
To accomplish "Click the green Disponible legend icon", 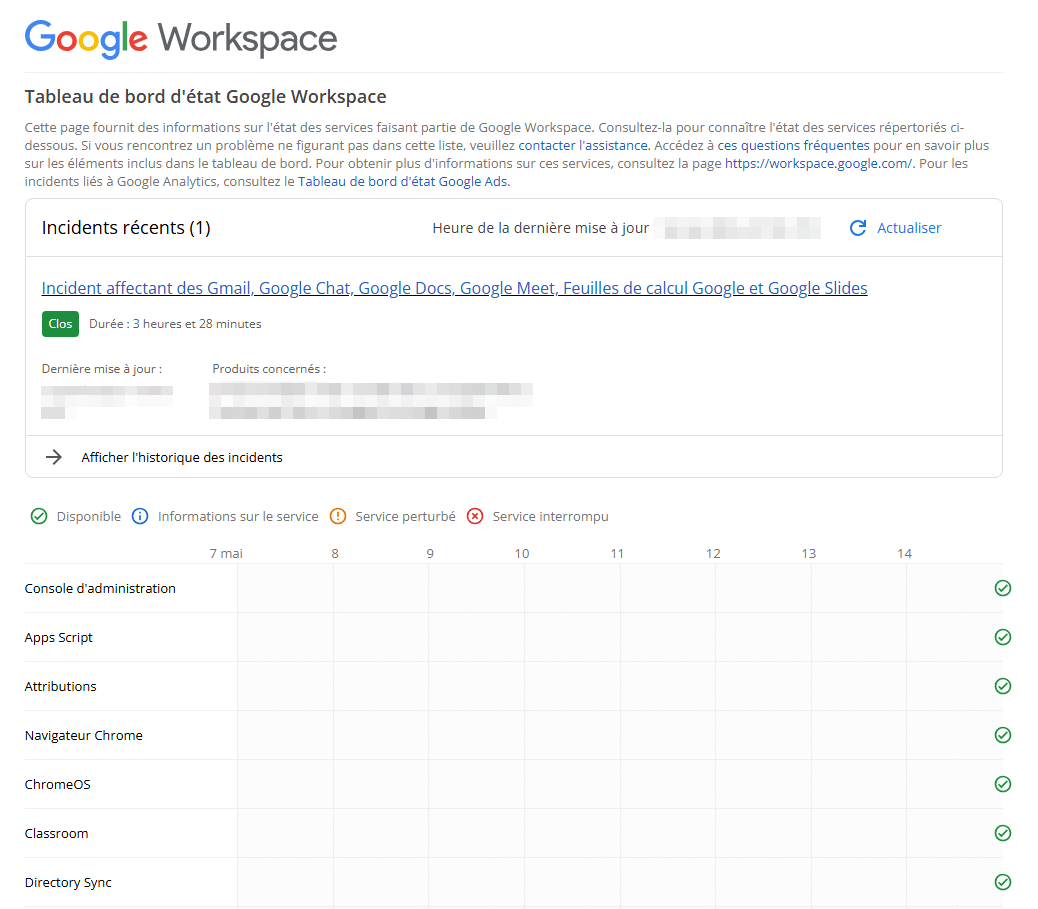I will tap(39, 516).
